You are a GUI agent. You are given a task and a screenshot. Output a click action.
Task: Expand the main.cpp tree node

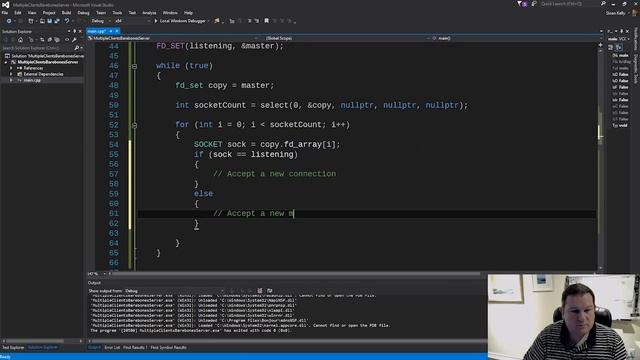click(11, 80)
